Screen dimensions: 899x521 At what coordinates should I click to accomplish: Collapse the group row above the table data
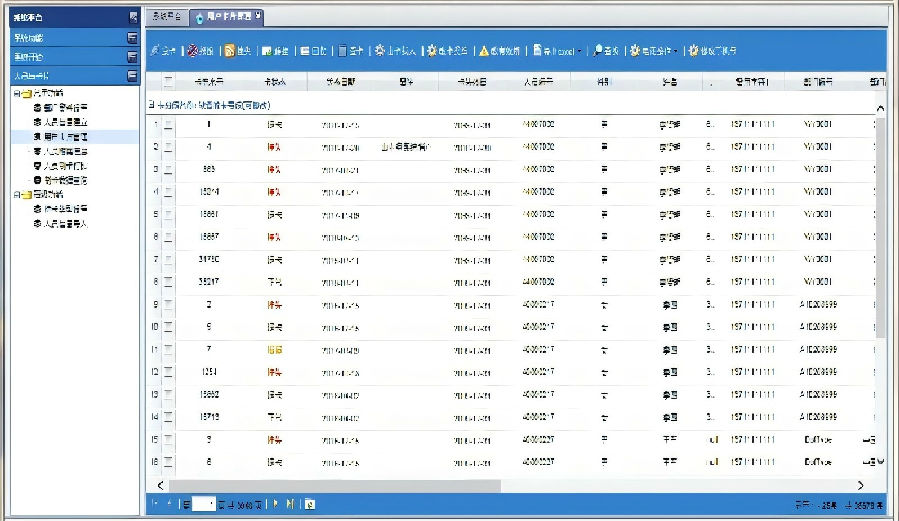coord(151,104)
